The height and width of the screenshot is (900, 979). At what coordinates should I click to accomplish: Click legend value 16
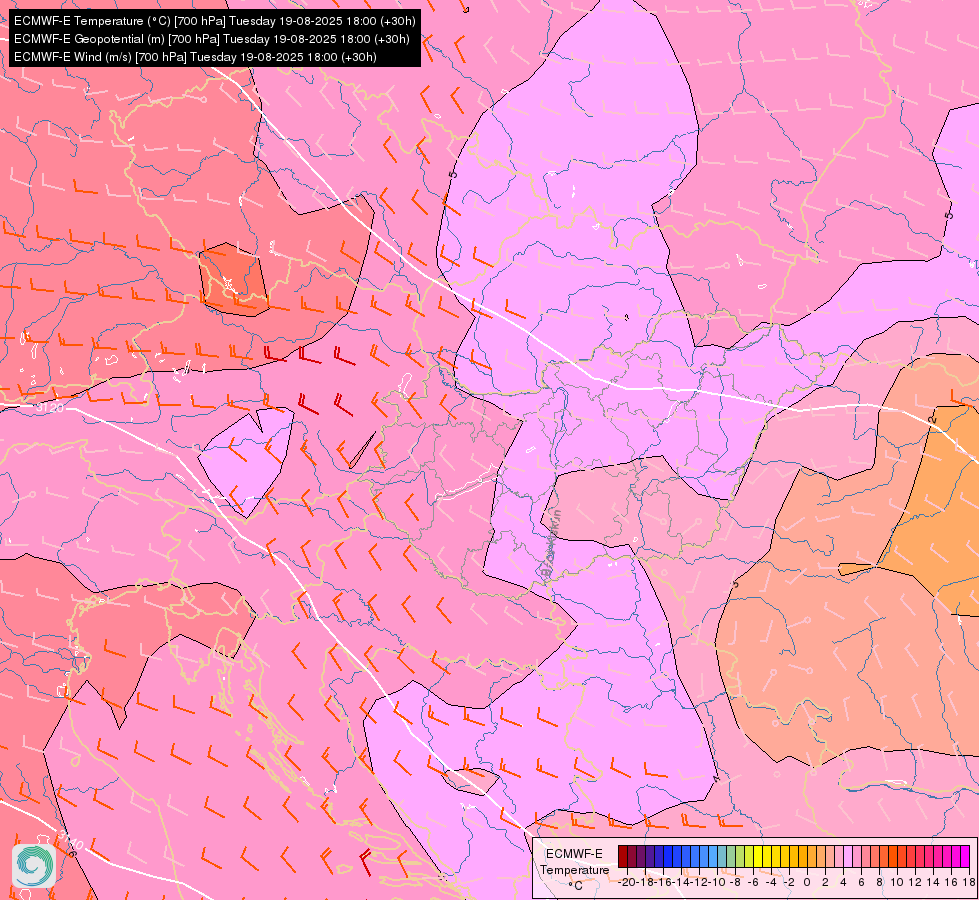(x=952, y=883)
